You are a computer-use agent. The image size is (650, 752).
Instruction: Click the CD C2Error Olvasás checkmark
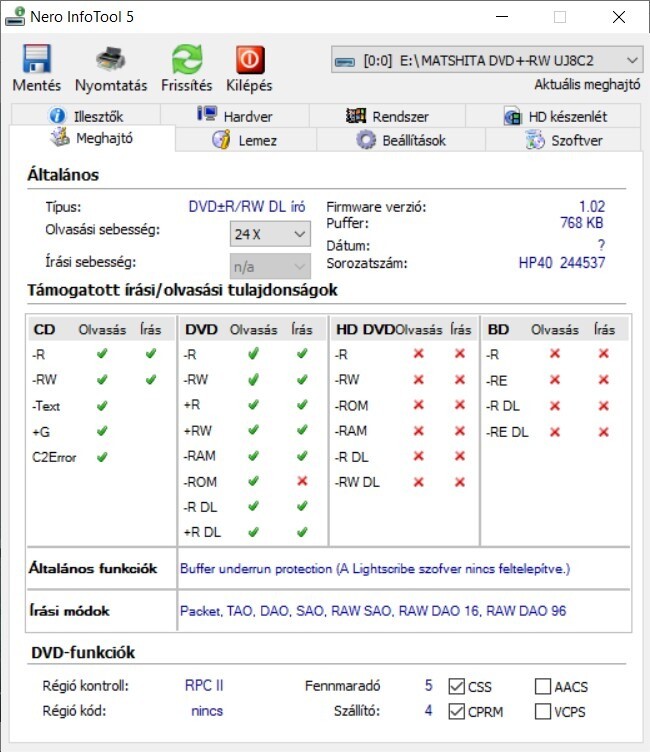click(102, 457)
